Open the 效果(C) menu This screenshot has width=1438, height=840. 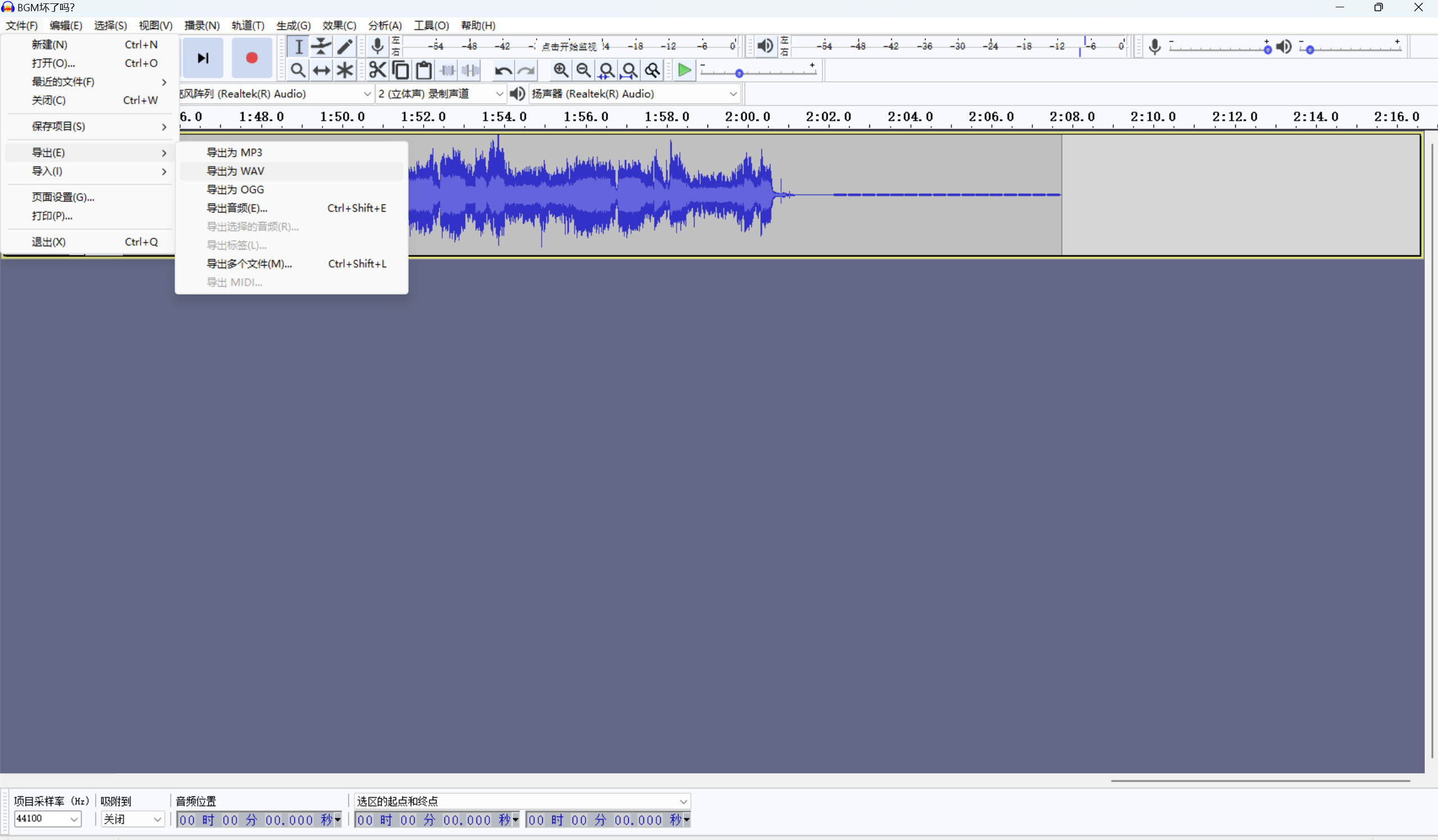(x=339, y=26)
